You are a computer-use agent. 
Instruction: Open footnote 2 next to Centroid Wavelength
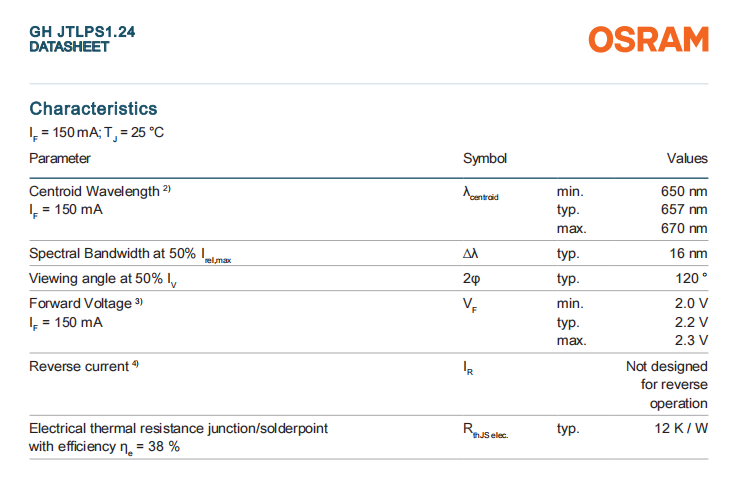tap(167, 189)
